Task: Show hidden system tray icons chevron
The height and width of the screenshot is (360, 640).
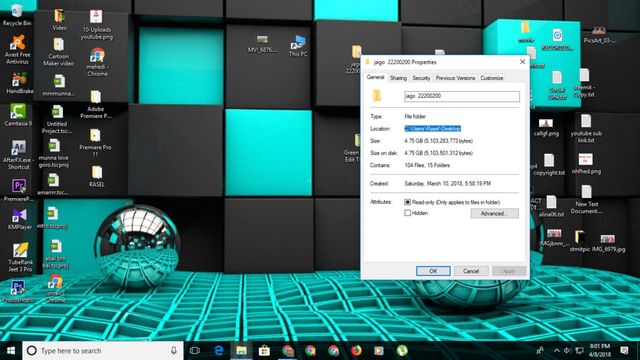Action: click(556, 351)
